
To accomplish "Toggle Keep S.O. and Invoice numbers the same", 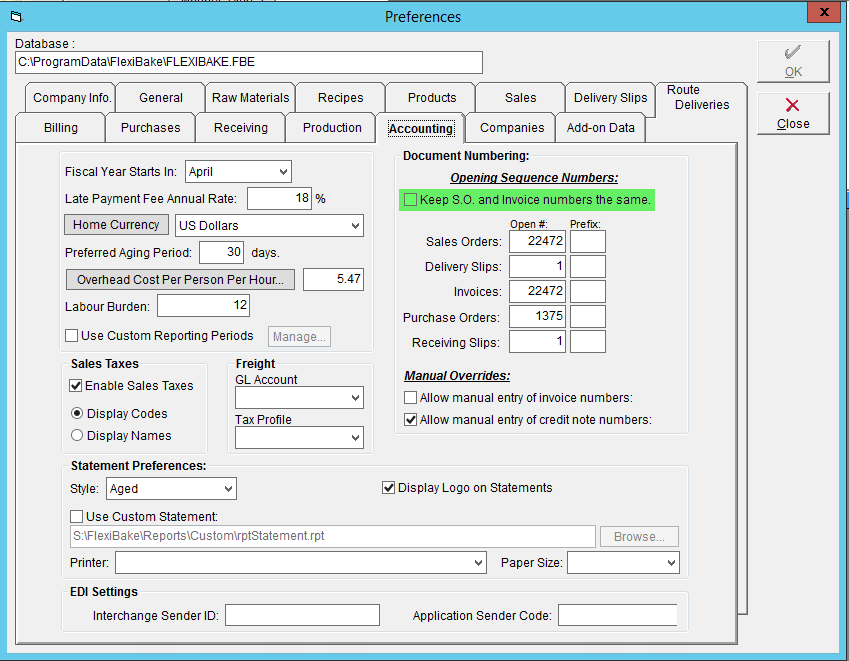I will tap(410, 200).
